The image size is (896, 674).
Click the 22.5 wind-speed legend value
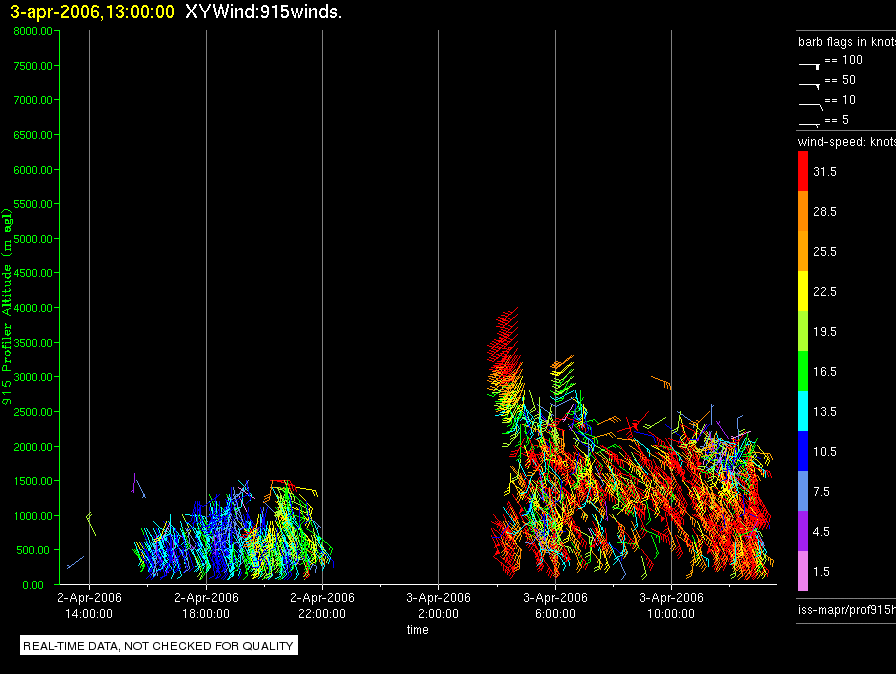(x=825, y=291)
